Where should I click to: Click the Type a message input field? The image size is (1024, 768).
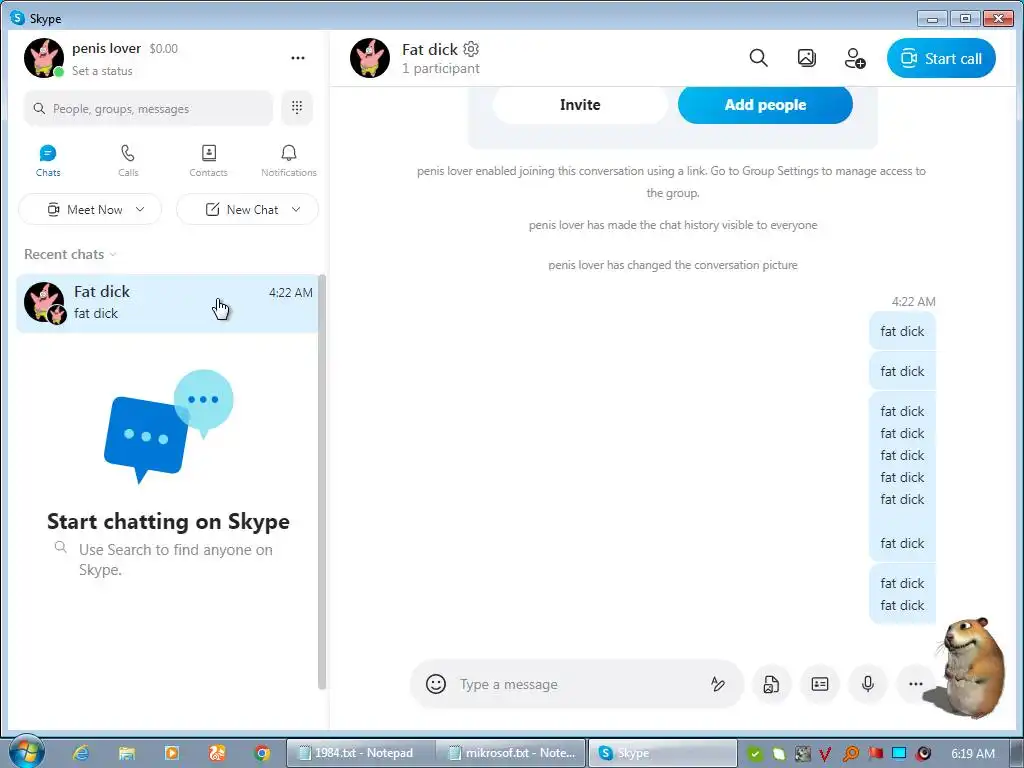(577, 684)
